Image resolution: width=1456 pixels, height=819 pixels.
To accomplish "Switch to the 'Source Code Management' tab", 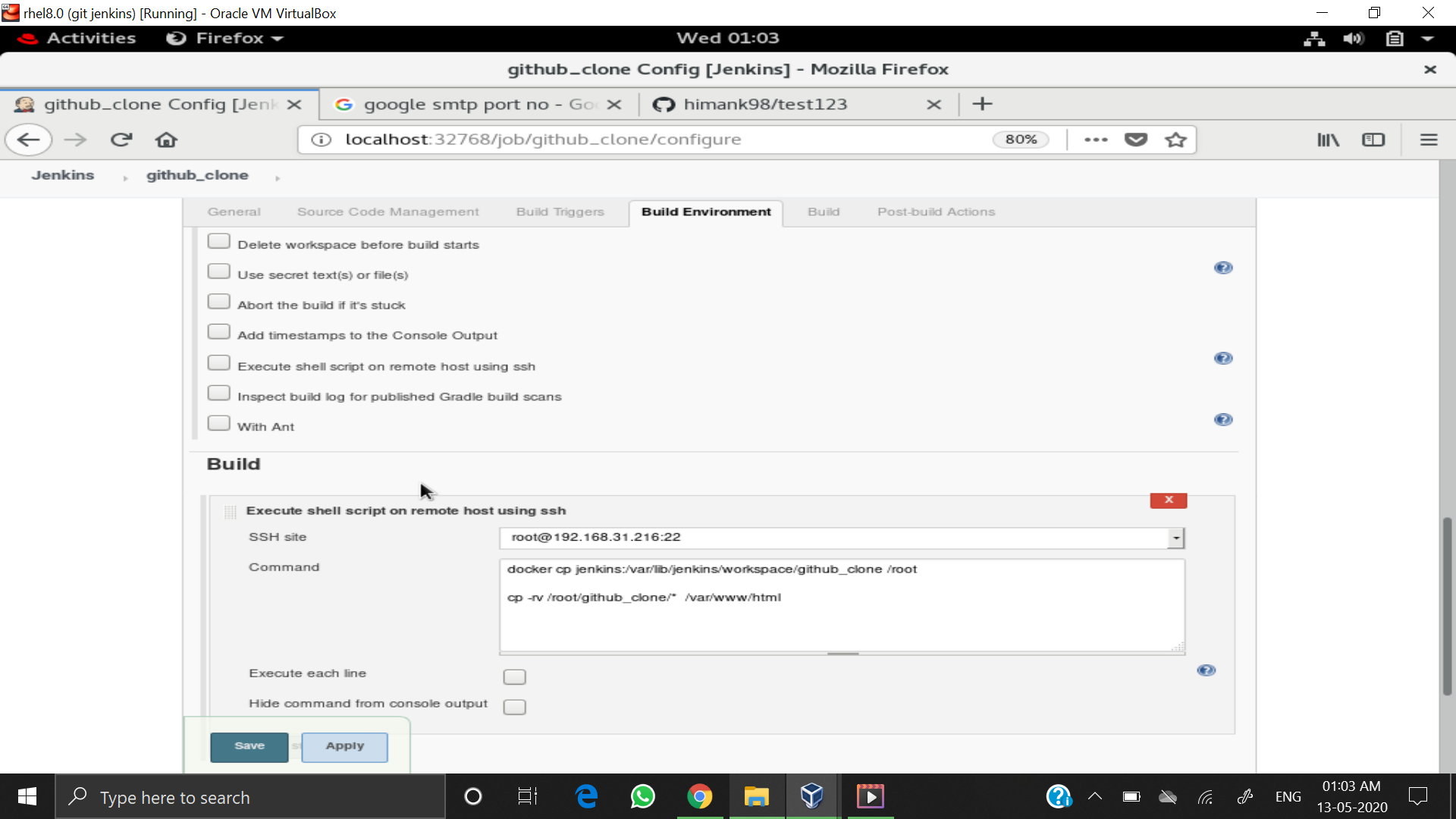I will [388, 212].
